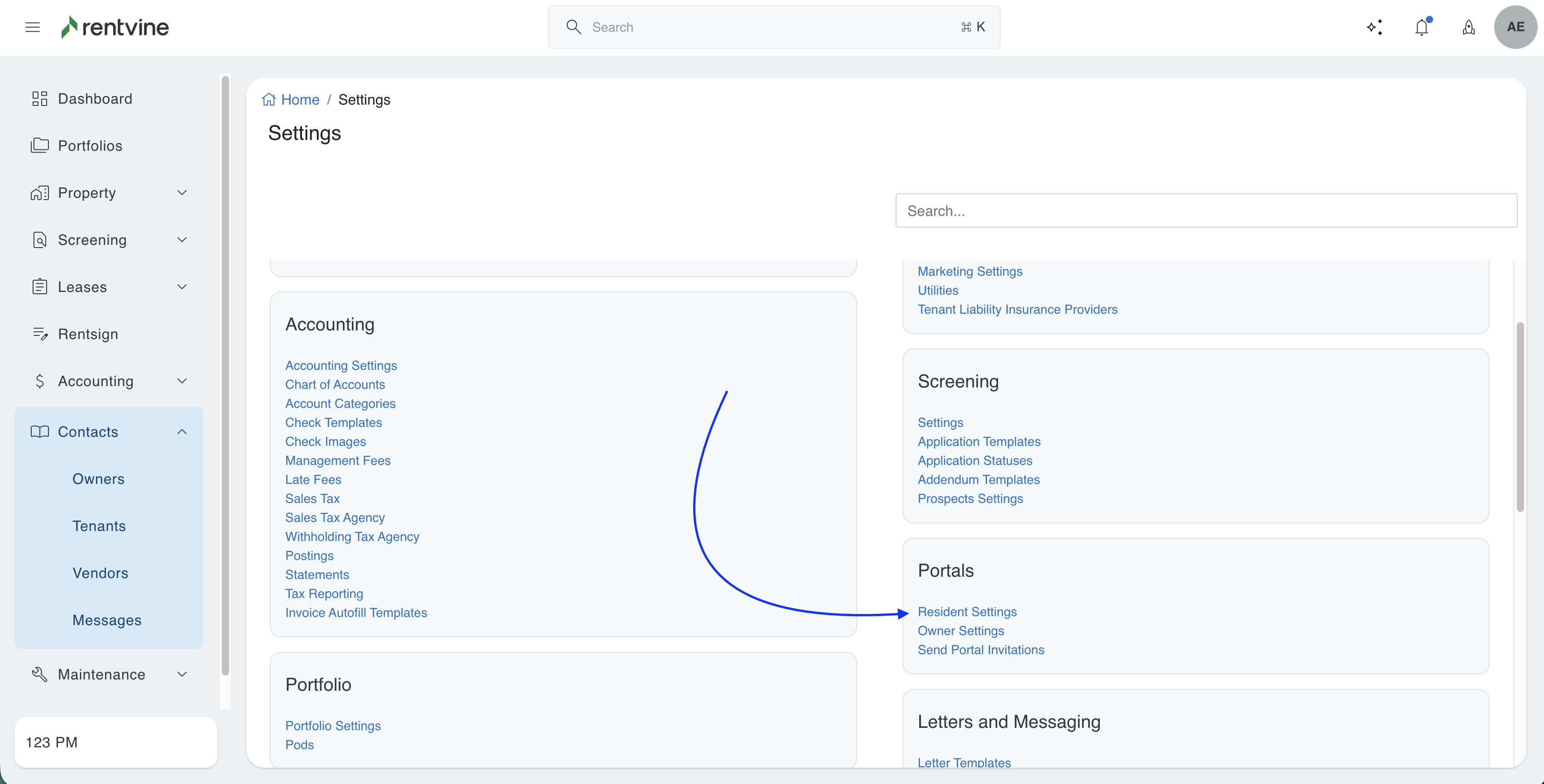Expand the Property sidebar section
1544x784 pixels.
[182, 192]
